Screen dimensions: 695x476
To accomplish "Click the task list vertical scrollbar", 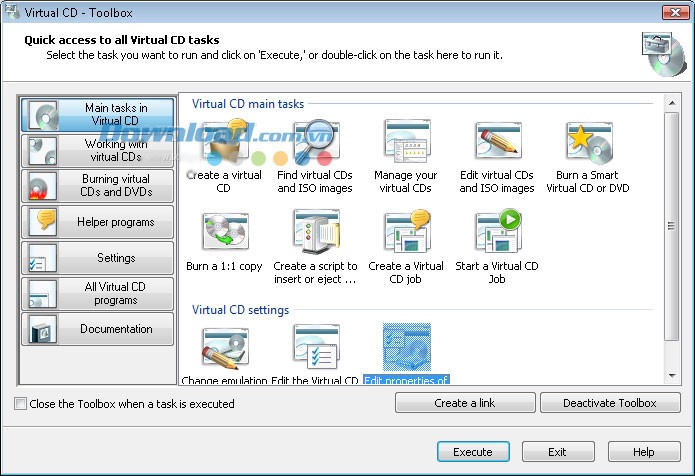I will (671, 230).
